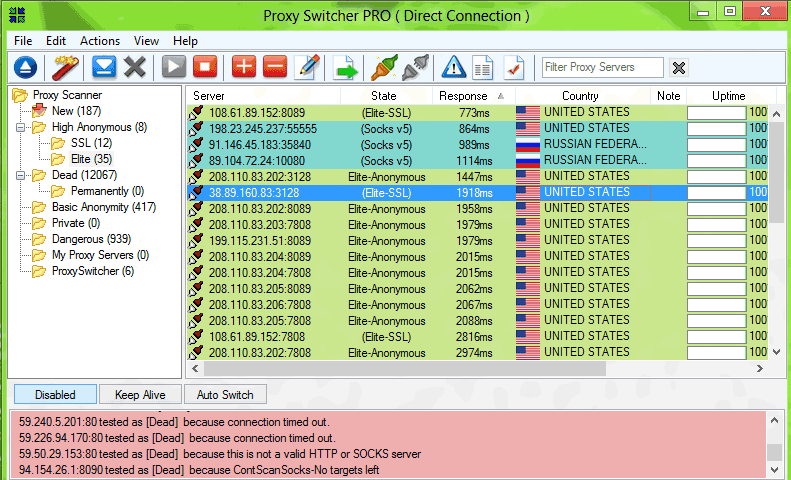Click proxy list vertical scrollbar down arrow

776,352
